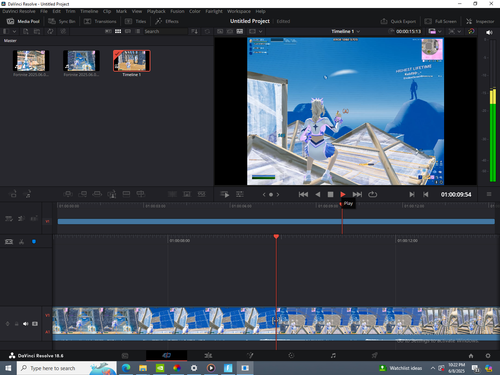
Task: Mute audio with the speaker icon
Action: 489,32
